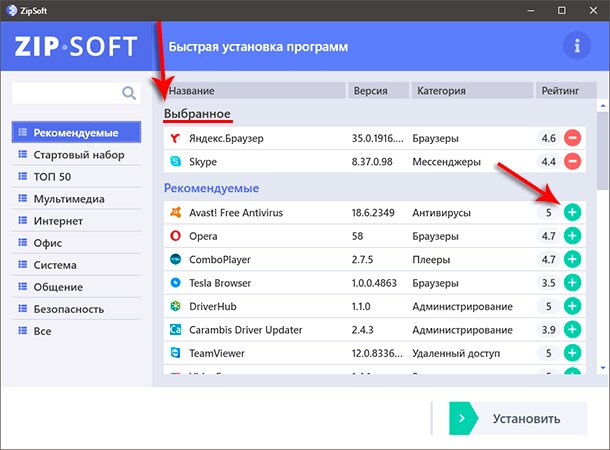Remove Яндекс.Браузер from selected list

(572, 138)
